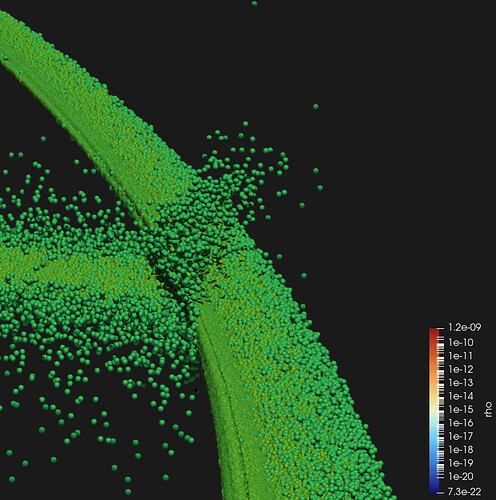Viewport: 496px width, 500px height.
Task: Click the legend maximum value 1.2e-09
Action: (x=465, y=327)
